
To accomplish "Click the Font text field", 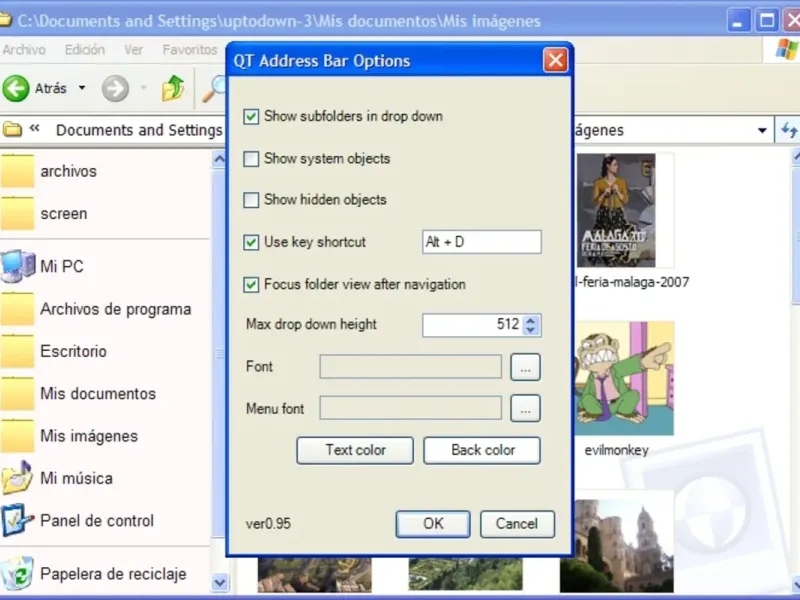I will (411, 367).
